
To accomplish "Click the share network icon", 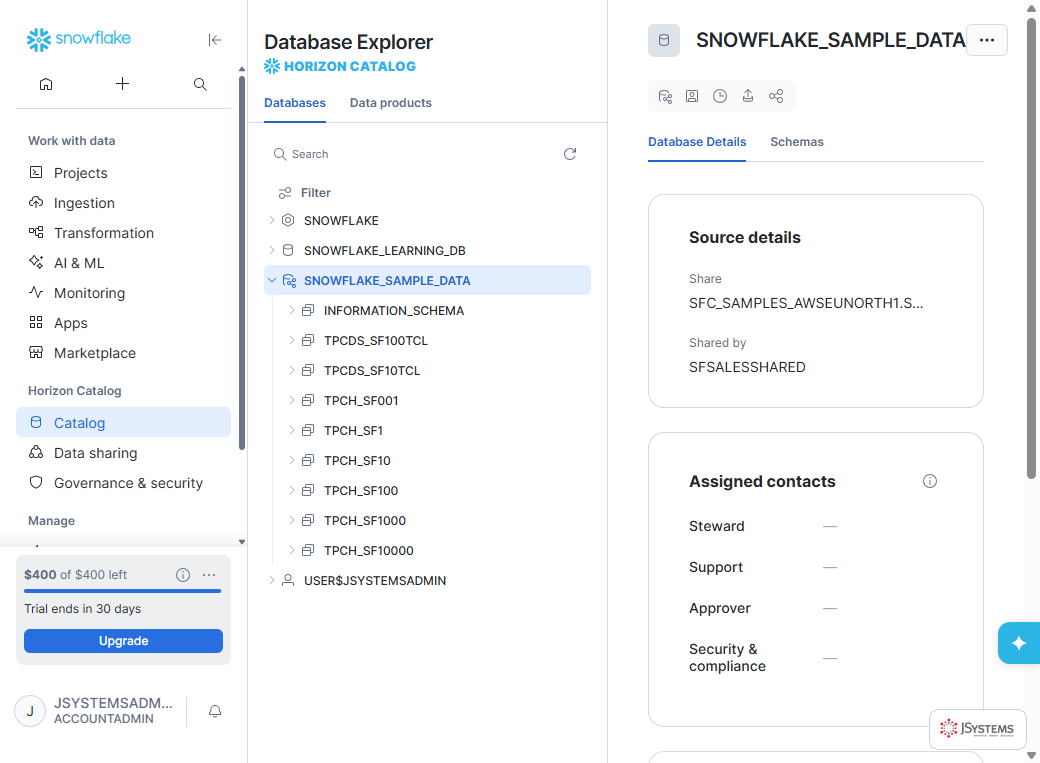I will click(x=776, y=96).
